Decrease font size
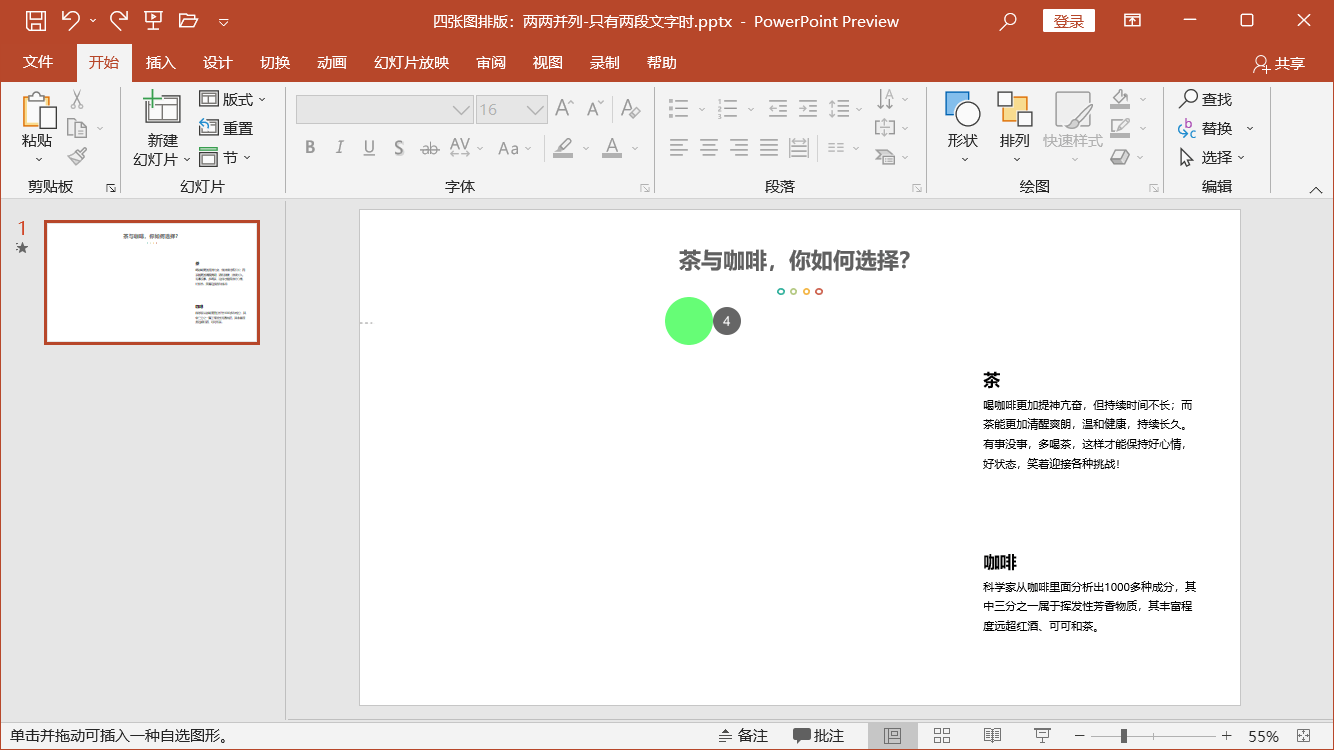The height and width of the screenshot is (750, 1334). (595, 108)
